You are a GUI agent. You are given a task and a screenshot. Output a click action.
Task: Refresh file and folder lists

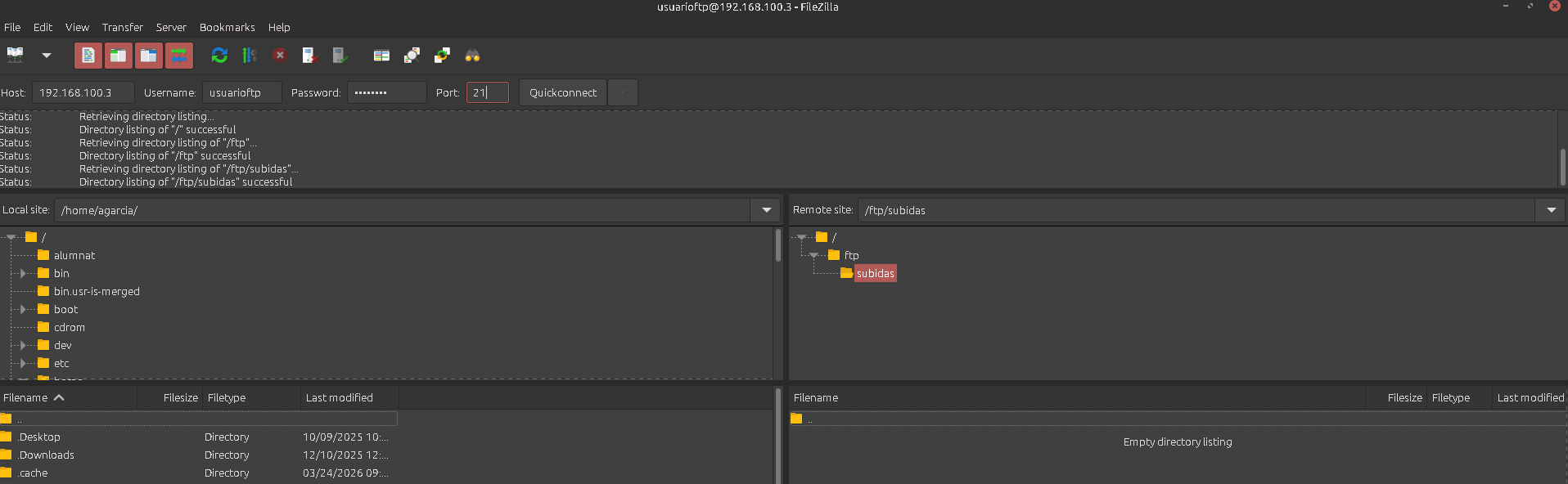[x=219, y=56]
